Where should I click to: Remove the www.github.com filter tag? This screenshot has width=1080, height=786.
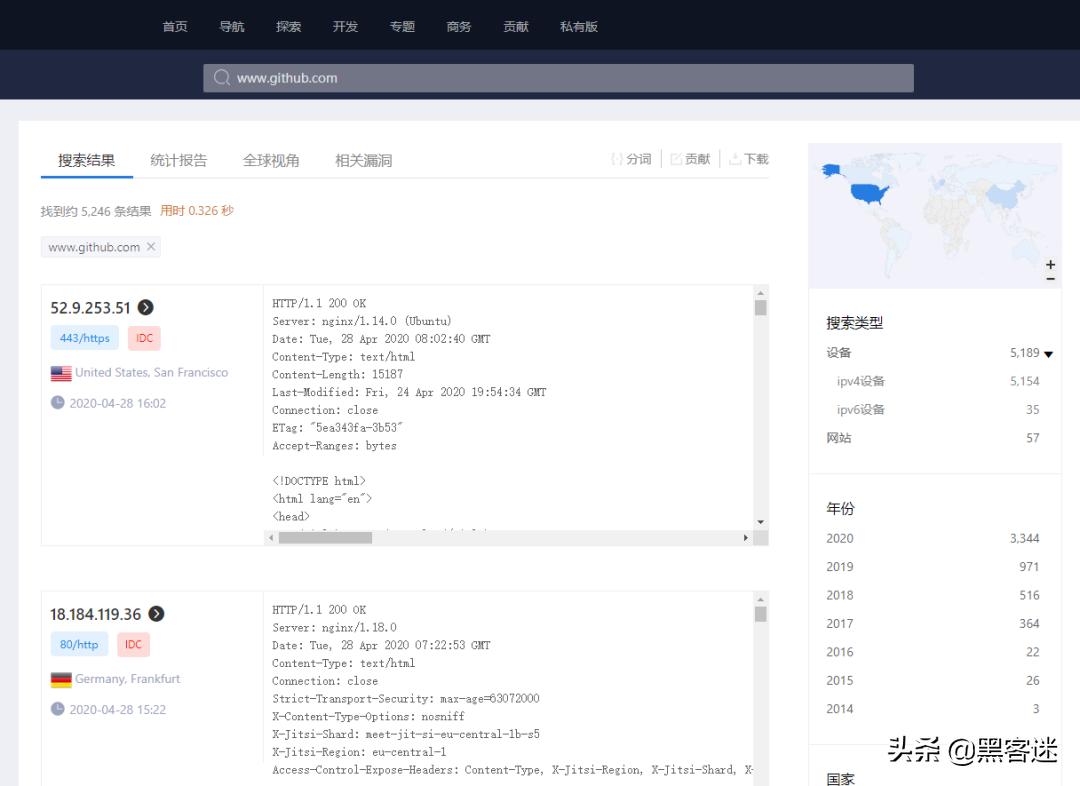click(x=152, y=246)
